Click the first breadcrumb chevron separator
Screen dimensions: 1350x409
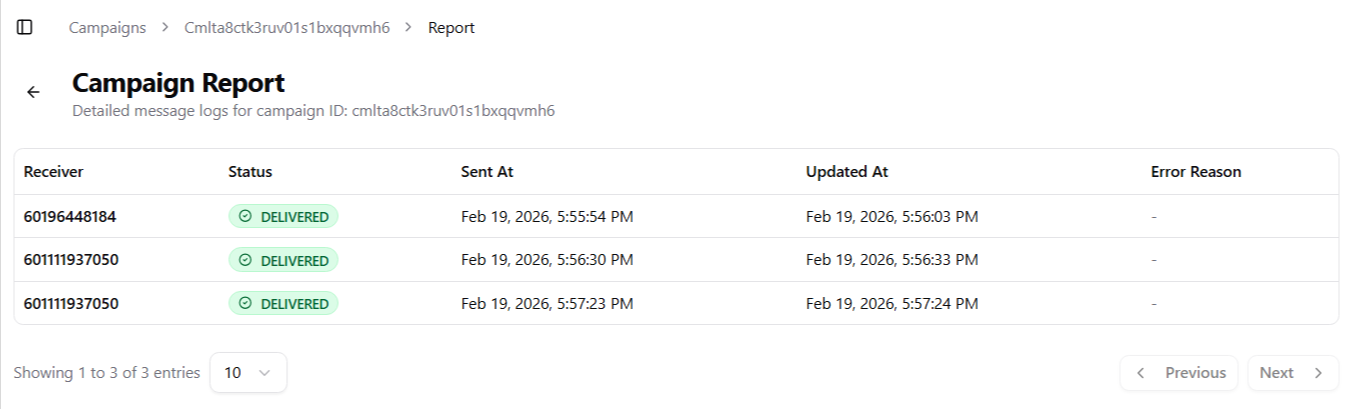(x=166, y=28)
